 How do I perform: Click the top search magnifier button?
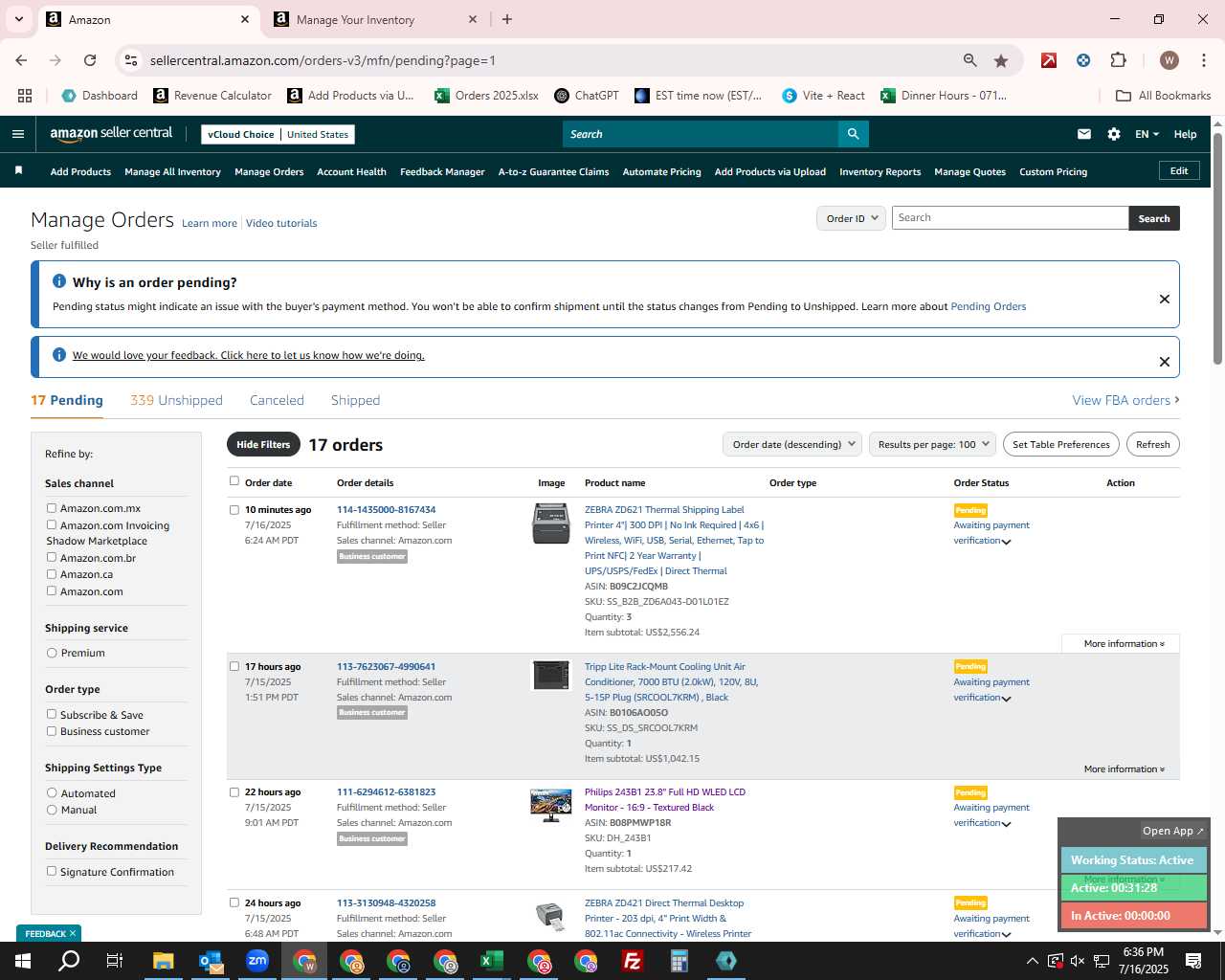pyautogui.click(x=853, y=134)
